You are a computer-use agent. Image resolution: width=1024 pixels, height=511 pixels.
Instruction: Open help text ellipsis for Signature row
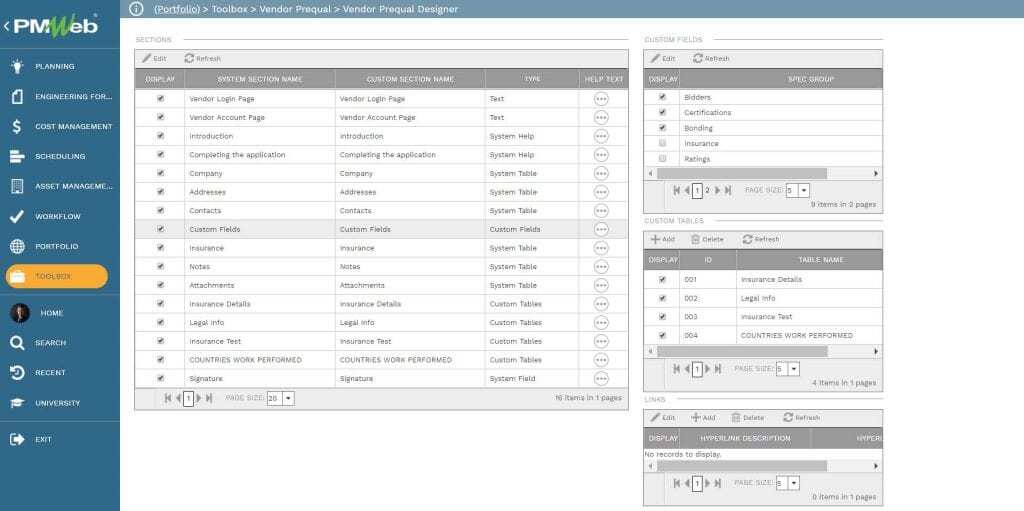tap(601, 378)
